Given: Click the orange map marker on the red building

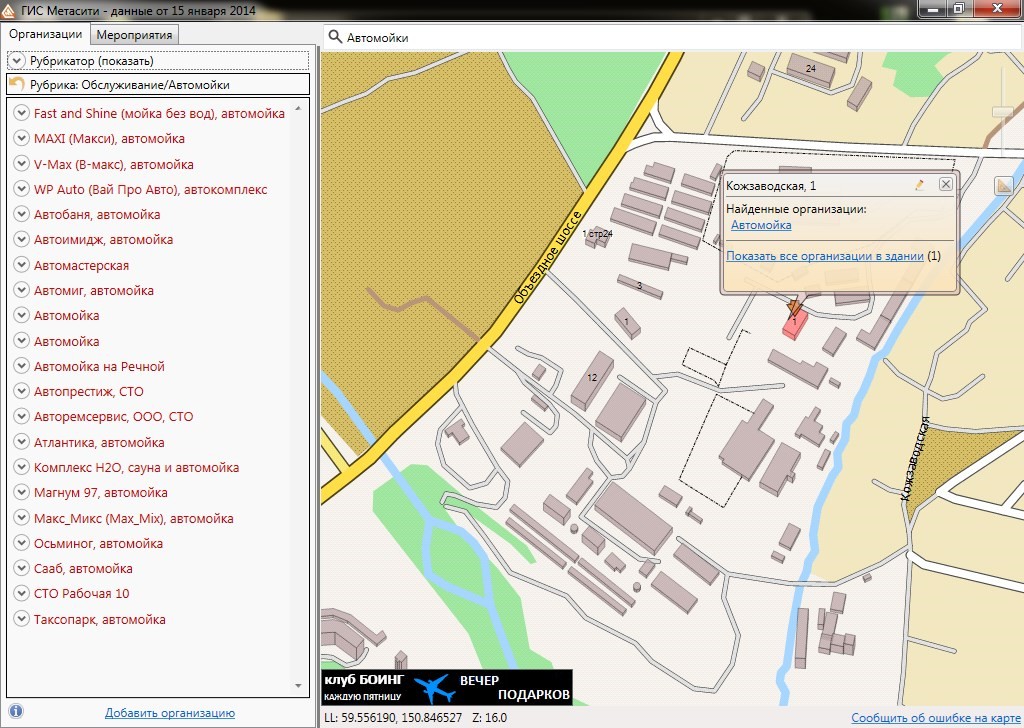Looking at the screenshot, I should click(794, 307).
